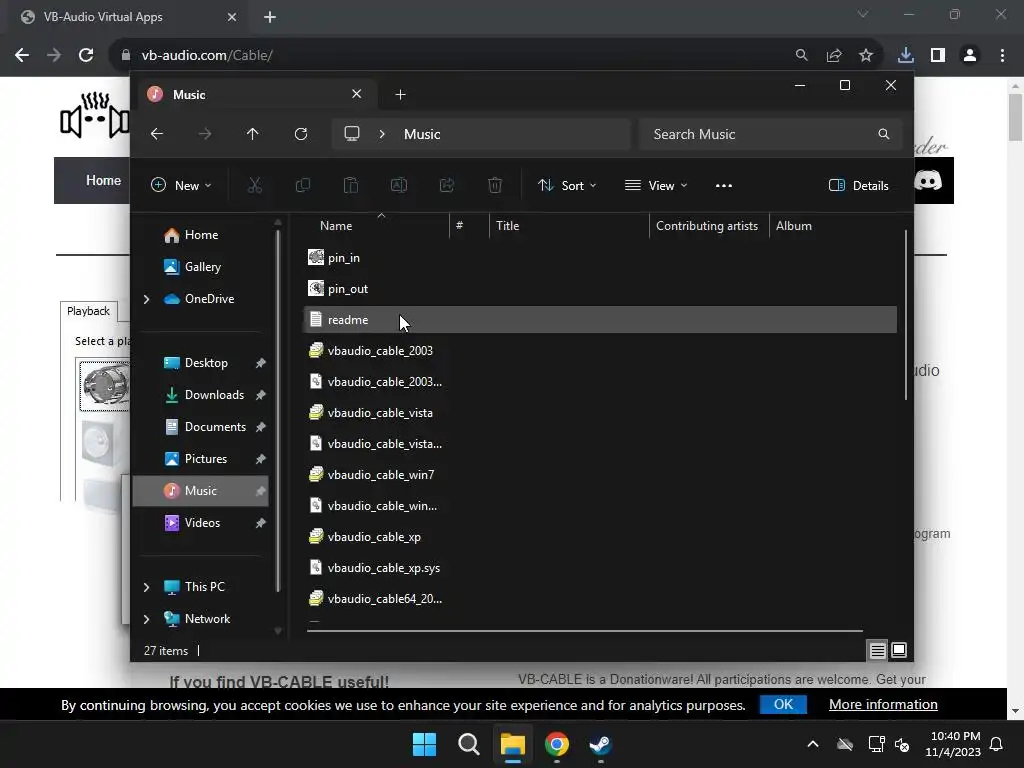Open the See more ellipsis menu
The image size is (1024, 768).
tap(724, 185)
